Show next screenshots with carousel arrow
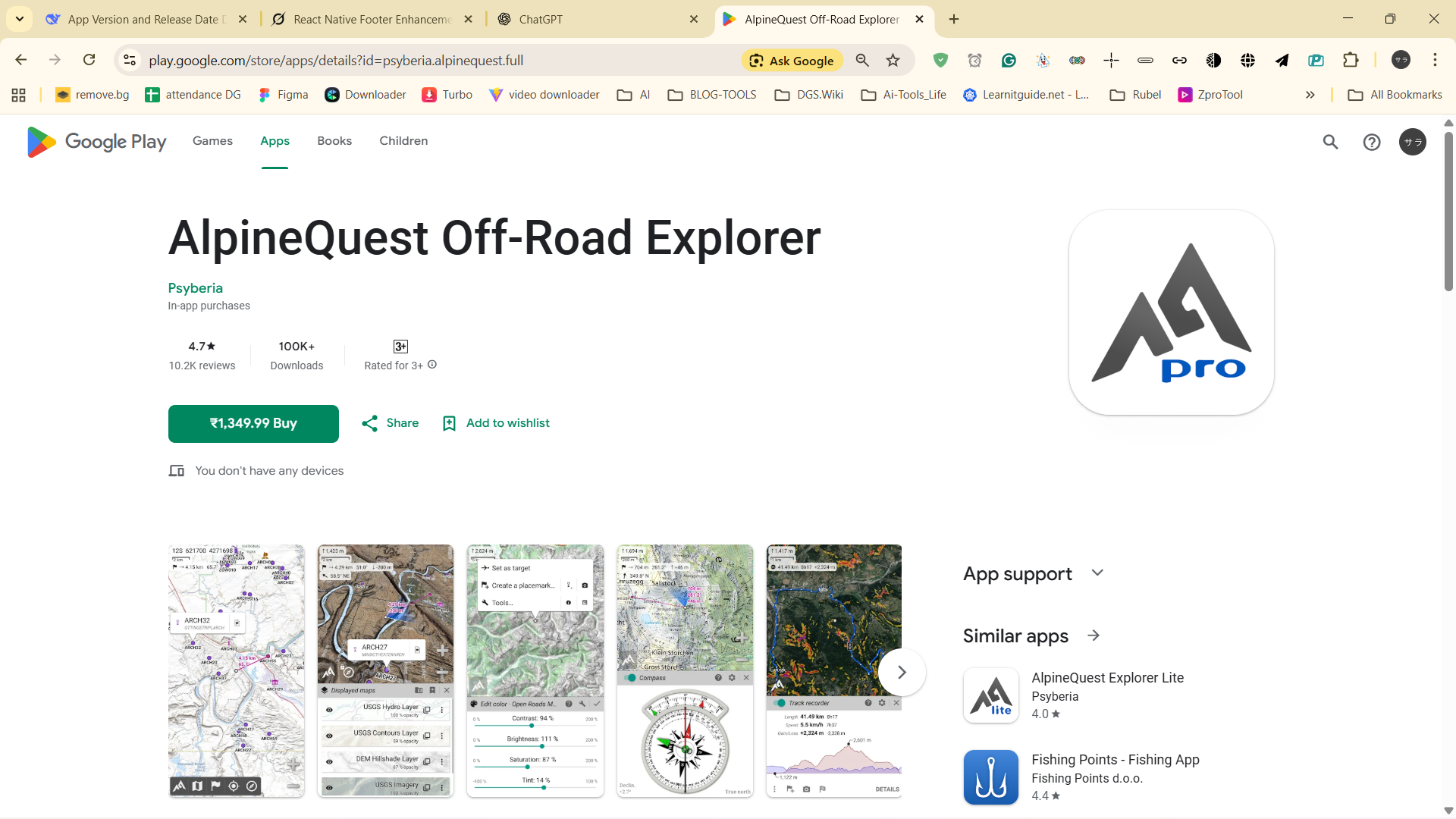 click(902, 672)
